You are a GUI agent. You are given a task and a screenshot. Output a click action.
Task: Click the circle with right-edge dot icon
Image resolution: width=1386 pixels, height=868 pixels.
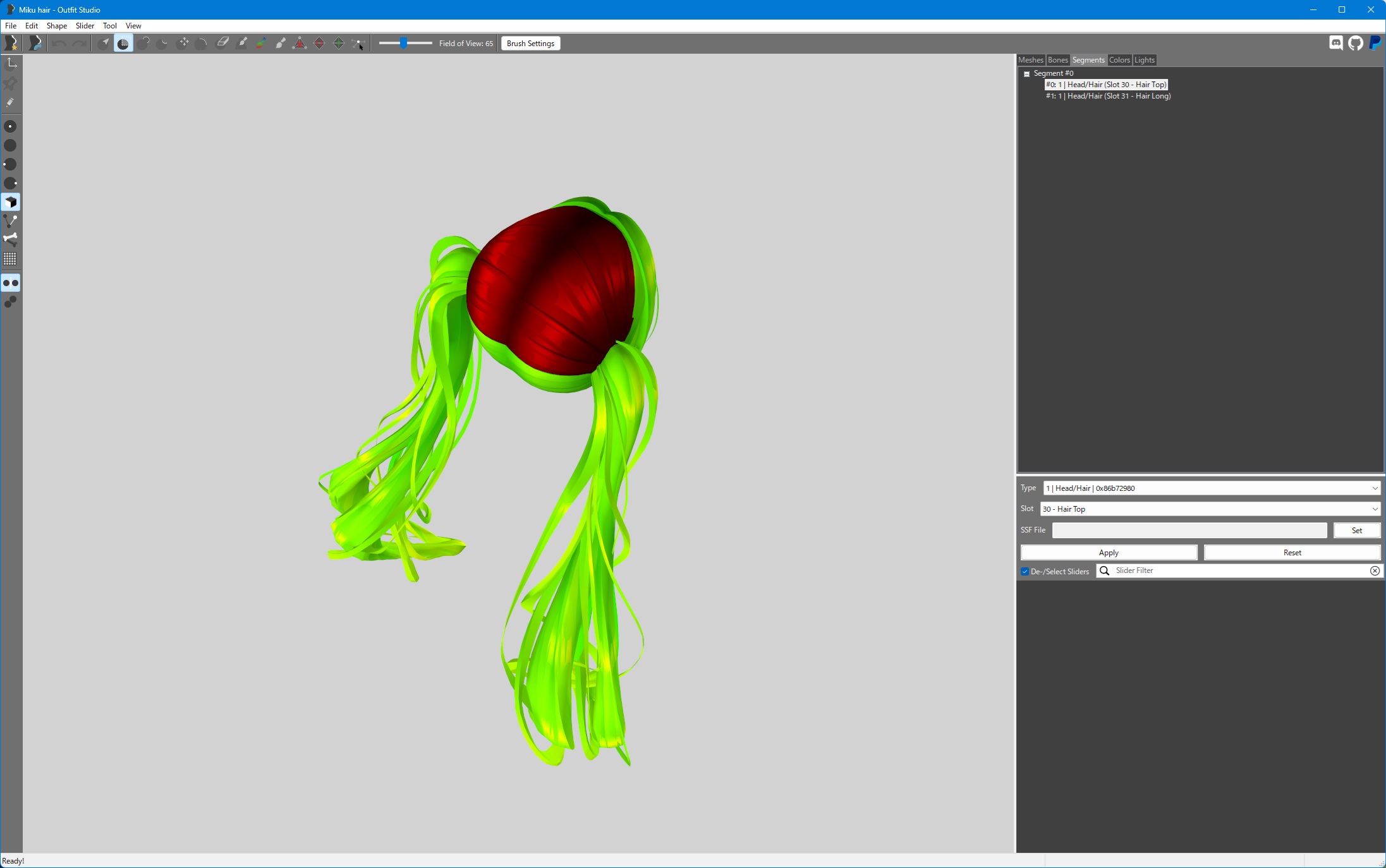[11, 183]
